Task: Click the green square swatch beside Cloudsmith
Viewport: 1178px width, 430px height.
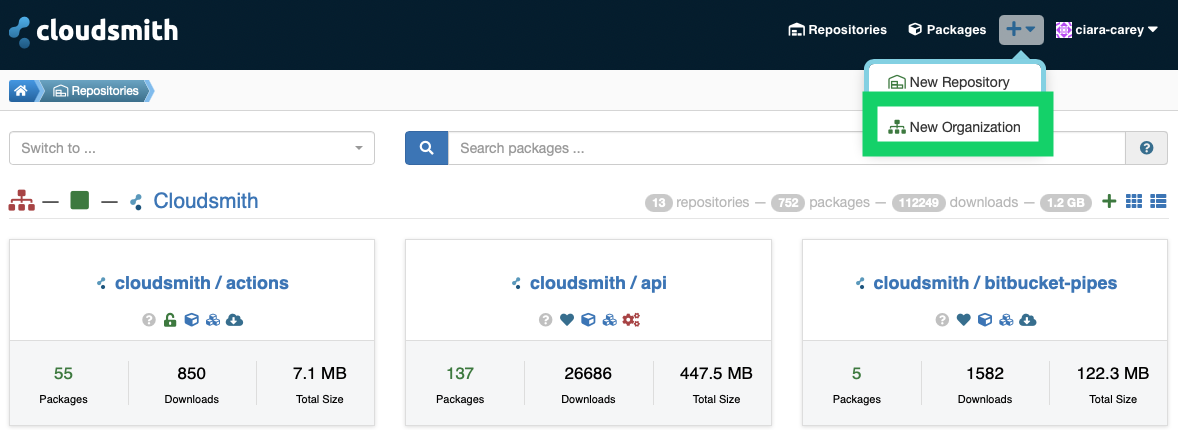Action: (80, 201)
